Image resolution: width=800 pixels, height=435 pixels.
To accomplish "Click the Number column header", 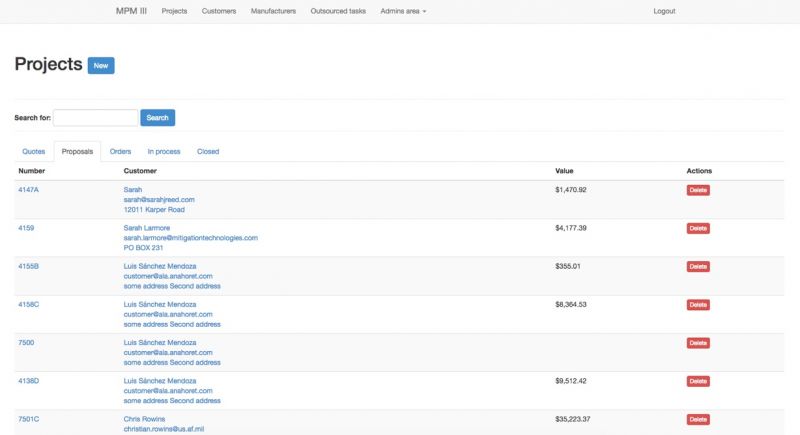I will [32, 171].
